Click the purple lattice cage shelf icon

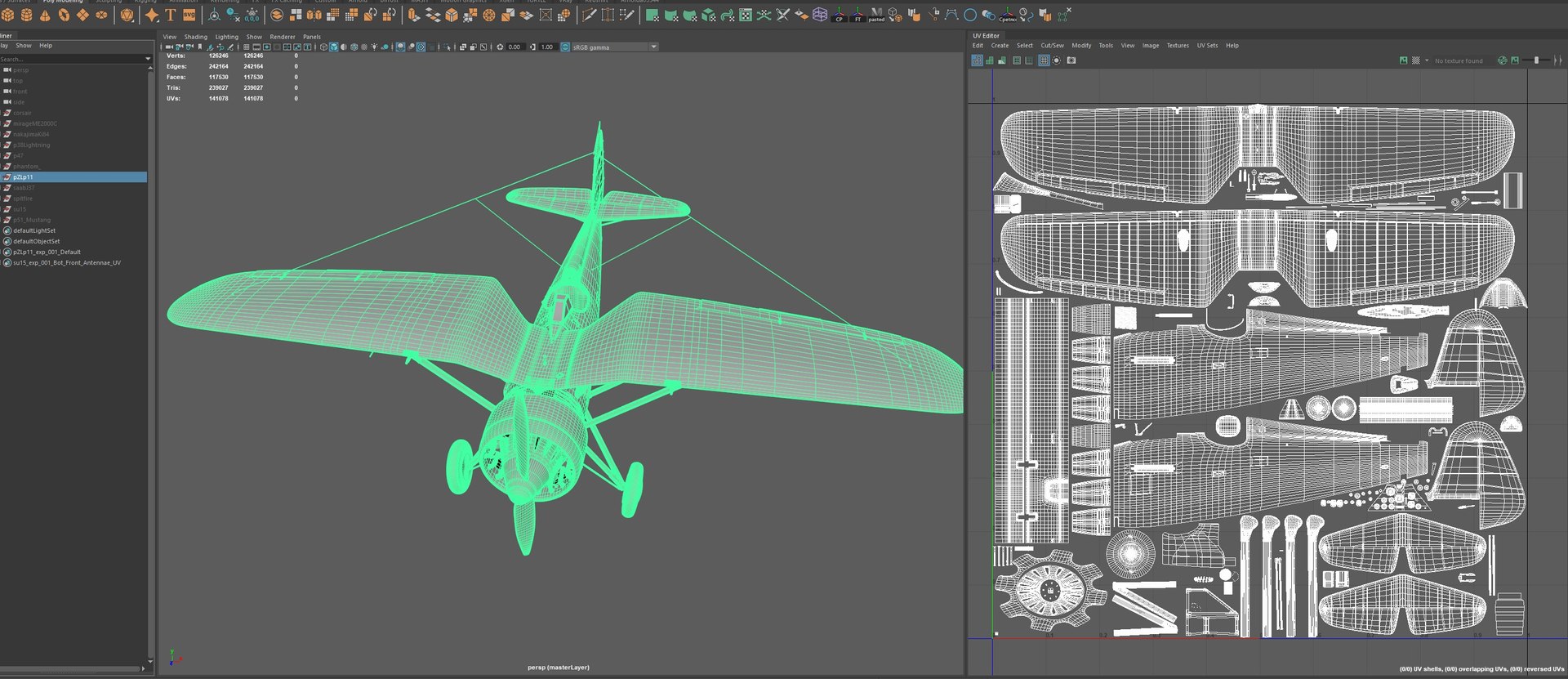click(820, 15)
